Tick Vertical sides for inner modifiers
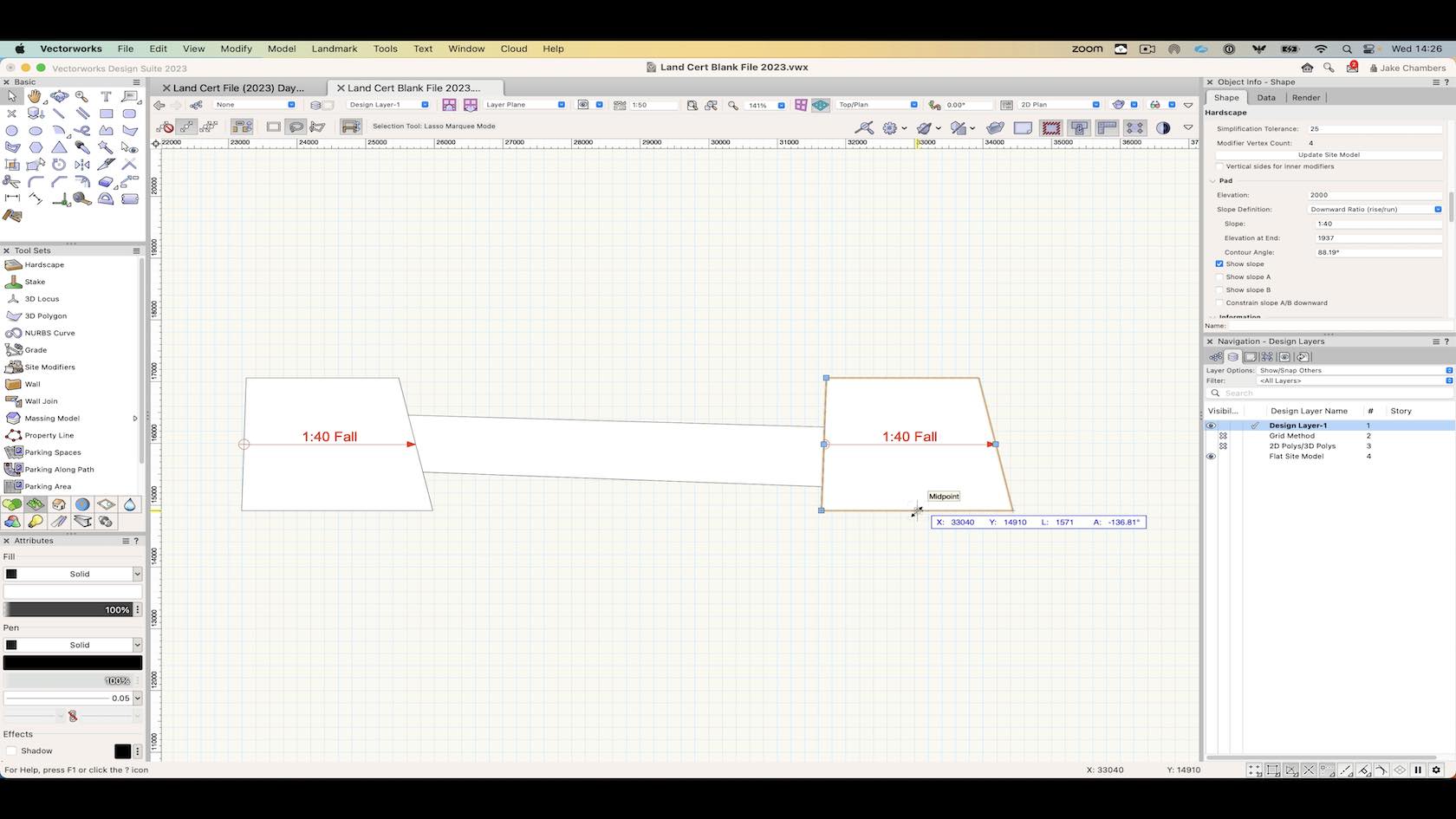The width and height of the screenshot is (1456, 819). click(1219, 166)
